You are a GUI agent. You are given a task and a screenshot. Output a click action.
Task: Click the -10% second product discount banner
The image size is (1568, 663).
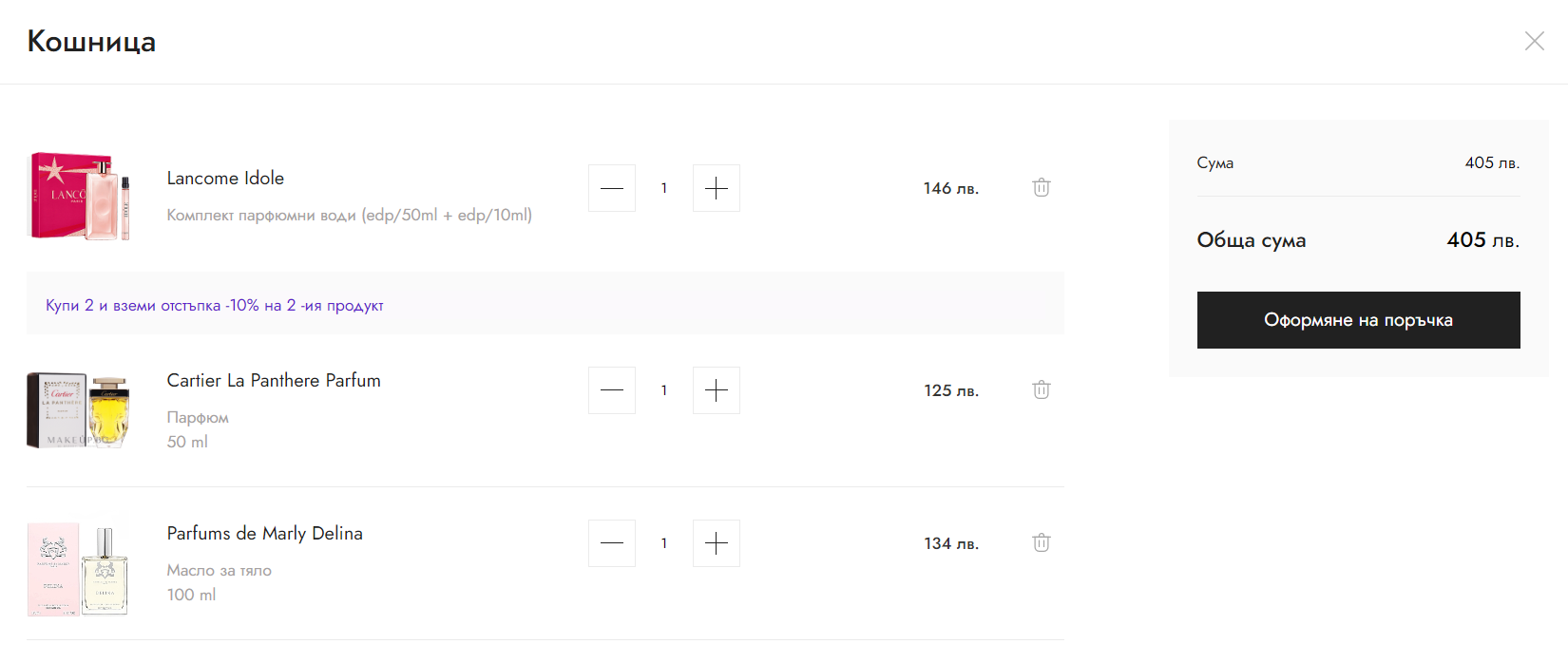[215, 305]
